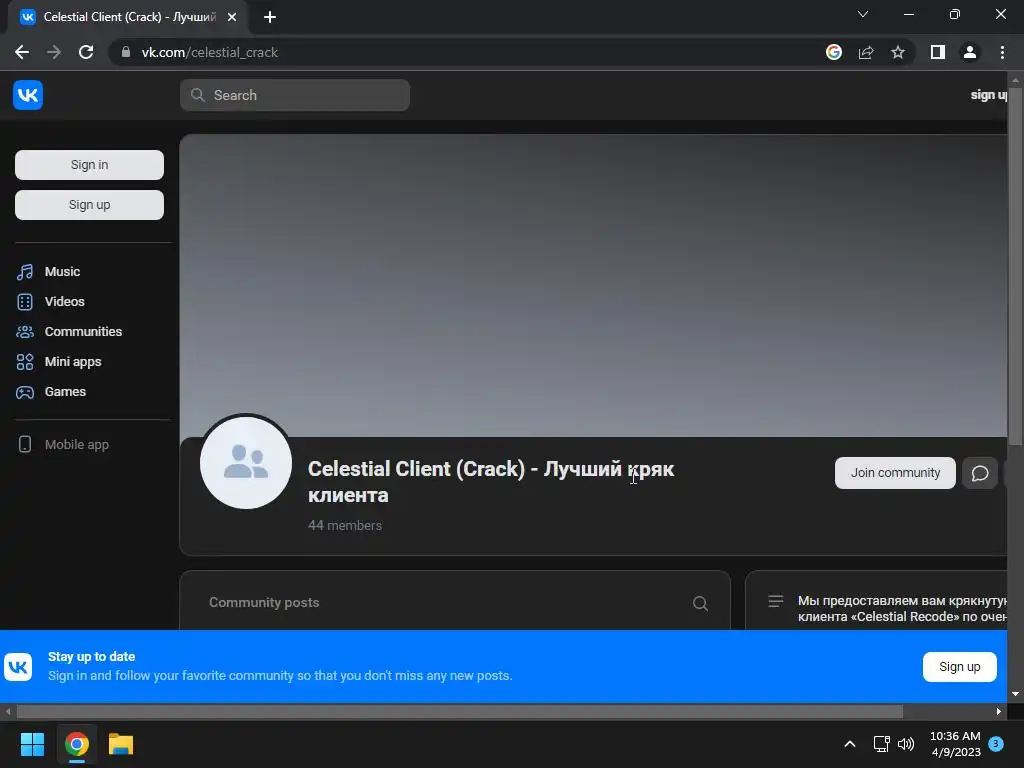
Task: Click the community description text
Action: [x=902, y=609]
